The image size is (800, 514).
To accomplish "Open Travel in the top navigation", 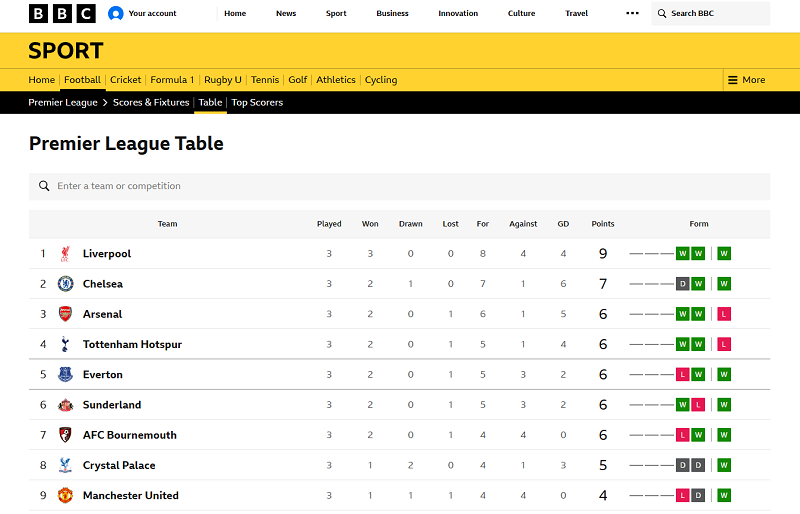I will pos(577,13).
